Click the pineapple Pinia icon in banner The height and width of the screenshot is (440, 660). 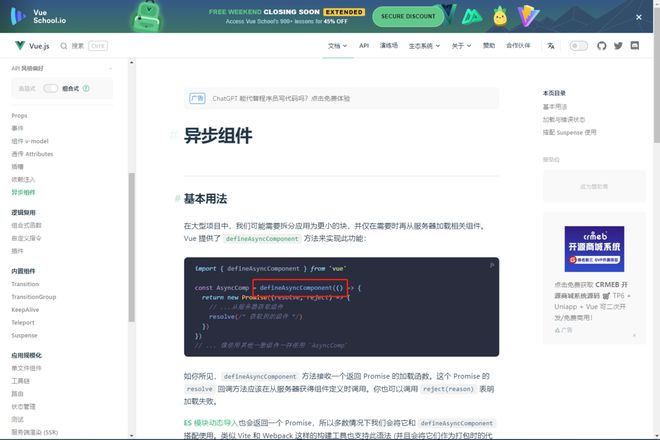coord(500,16)
